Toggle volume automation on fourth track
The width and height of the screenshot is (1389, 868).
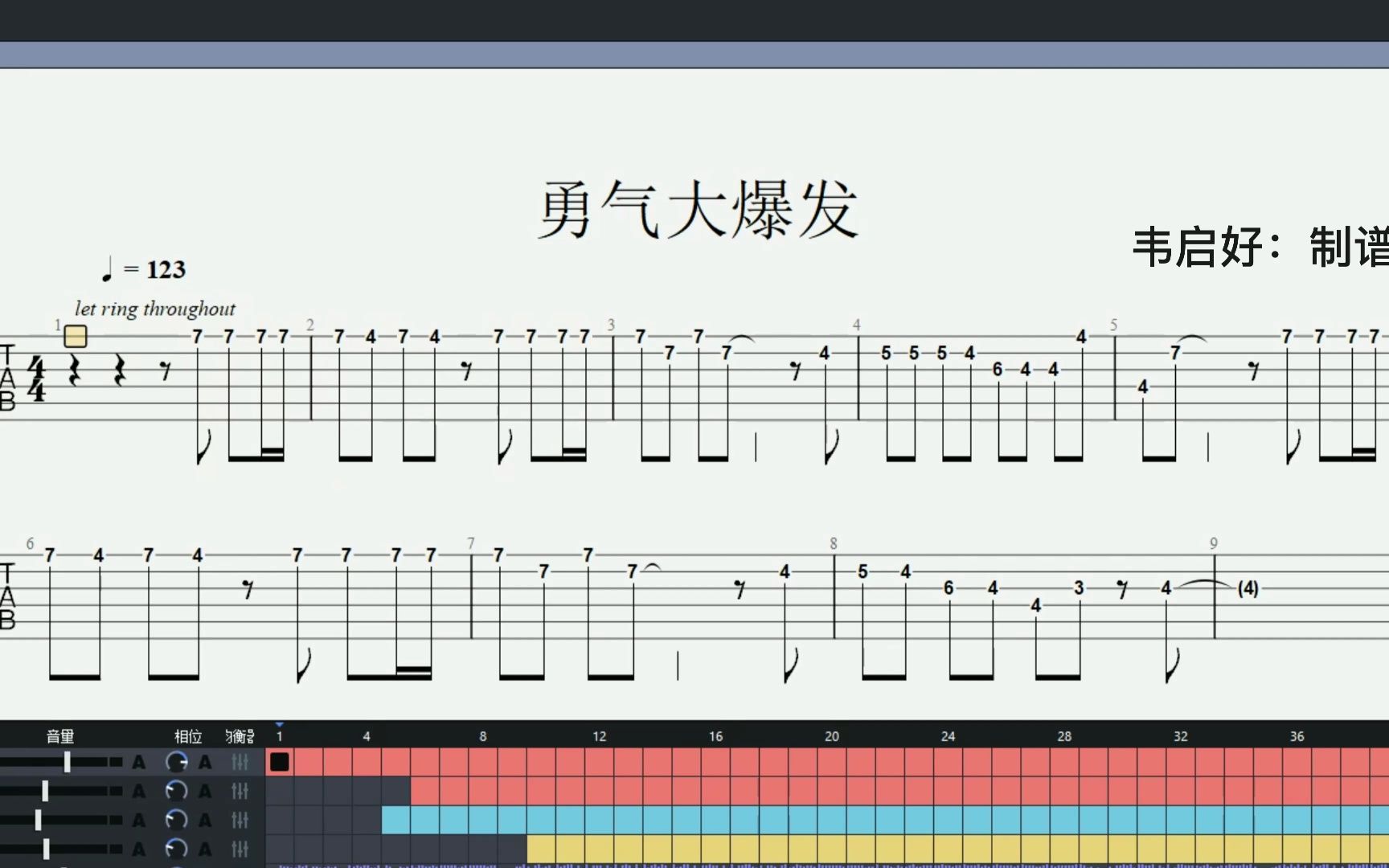(138, 849)
